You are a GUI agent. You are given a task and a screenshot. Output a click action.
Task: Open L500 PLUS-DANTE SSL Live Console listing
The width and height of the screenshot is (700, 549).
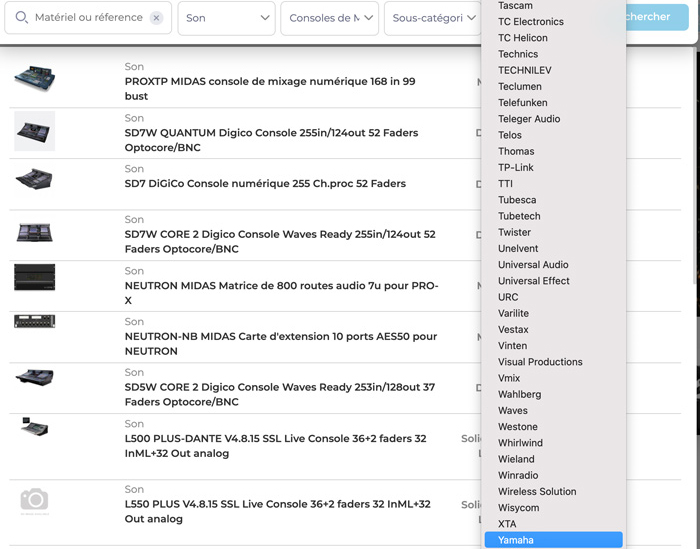[275, 445]
